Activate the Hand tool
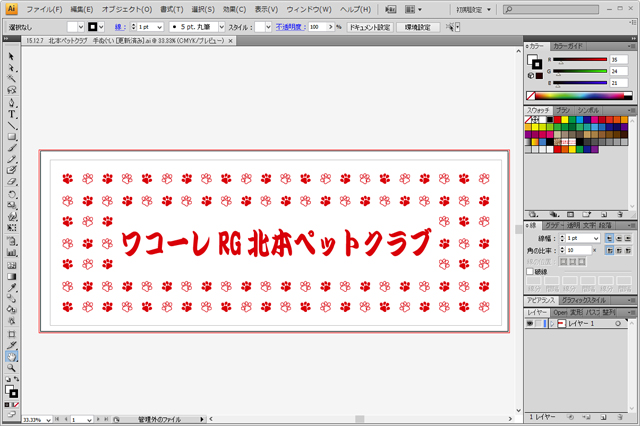 point(11,356)
